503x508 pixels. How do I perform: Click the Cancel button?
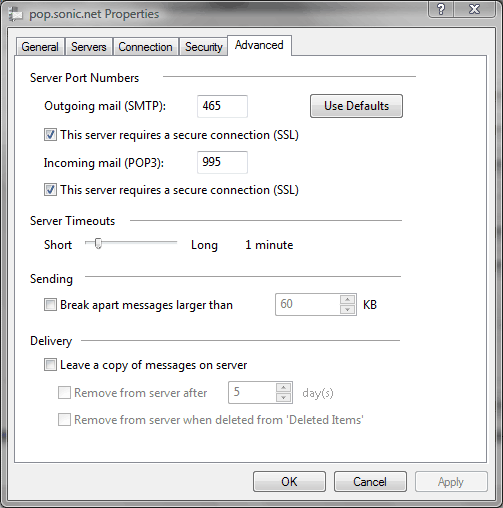(370, 482)
